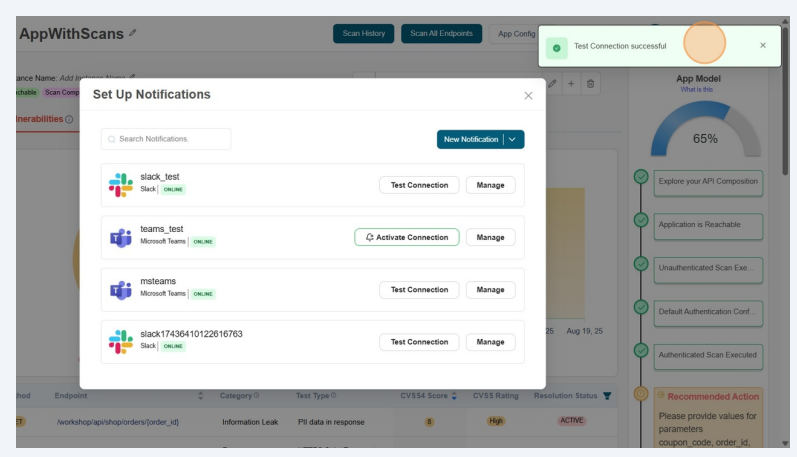The height and width of the screenshot is (457, 797).
Task: Click Explore your API Composition checkmark
Action: coord(641,177)
